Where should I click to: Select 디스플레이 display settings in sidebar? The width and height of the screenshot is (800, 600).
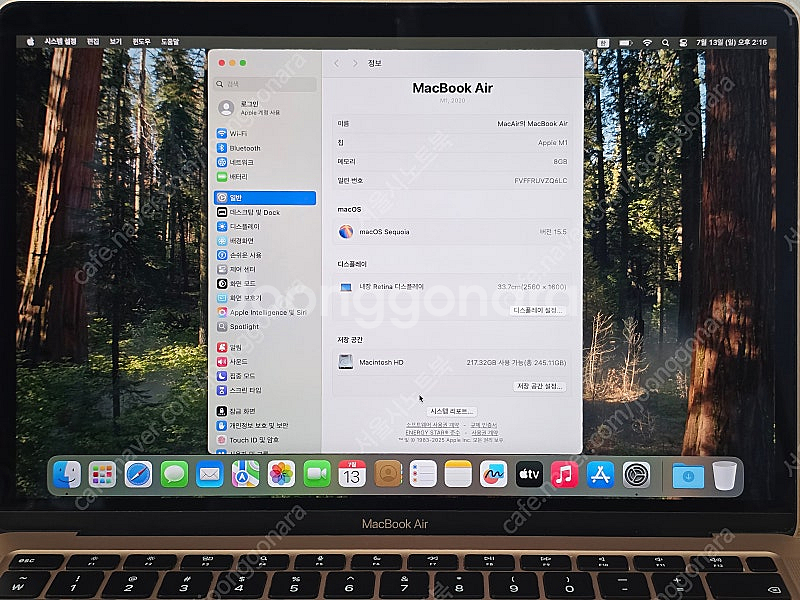(x=265, y=226)
